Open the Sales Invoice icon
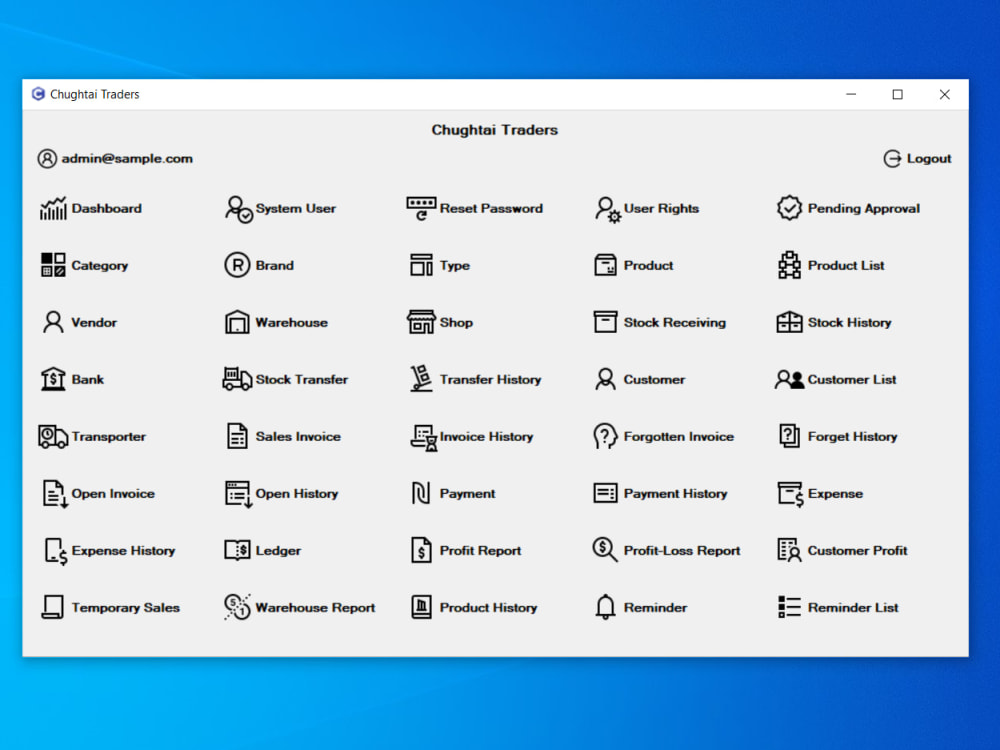1000x750 pixels. [236, 436]
